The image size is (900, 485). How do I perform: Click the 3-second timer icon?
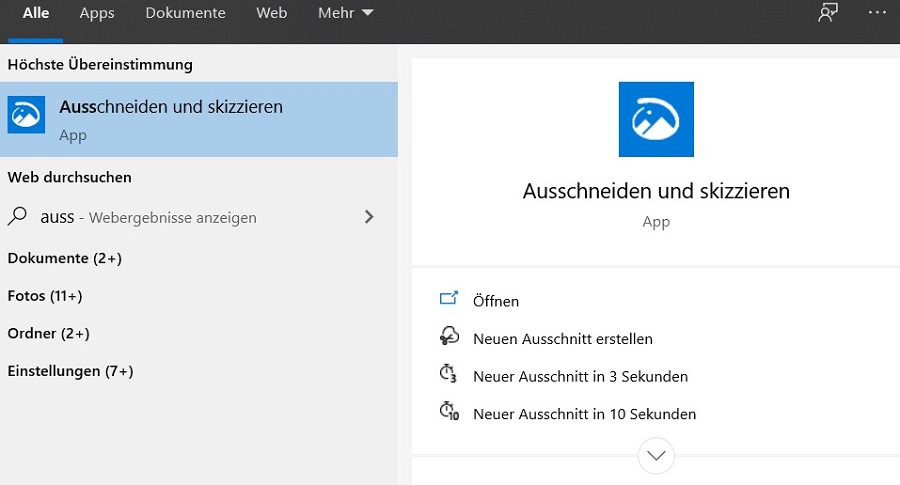coord(449,375)
